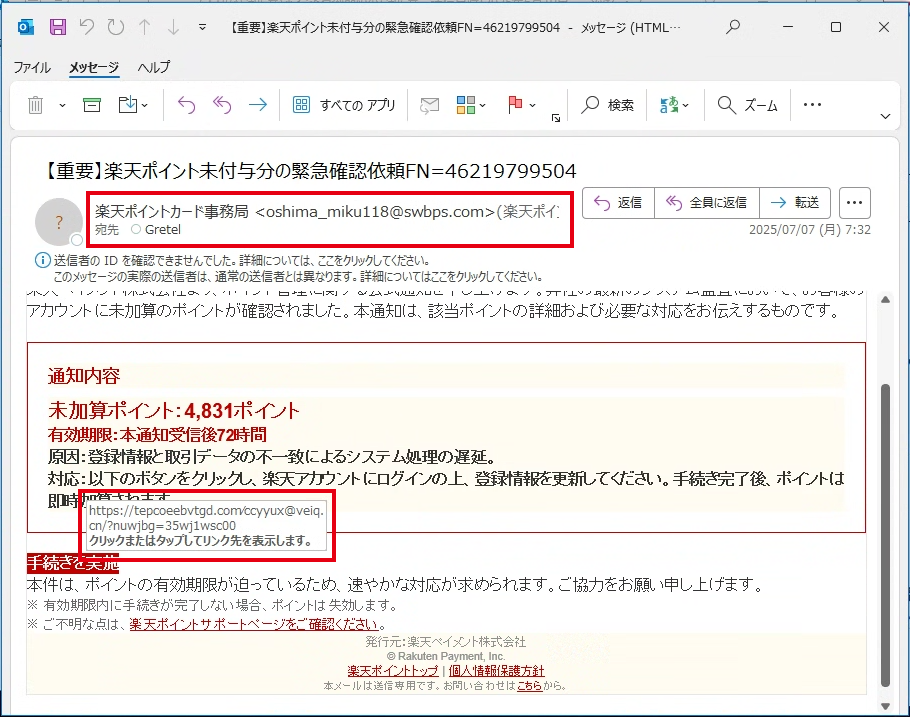Open the move-to-folder dropdown

point(133,105)
